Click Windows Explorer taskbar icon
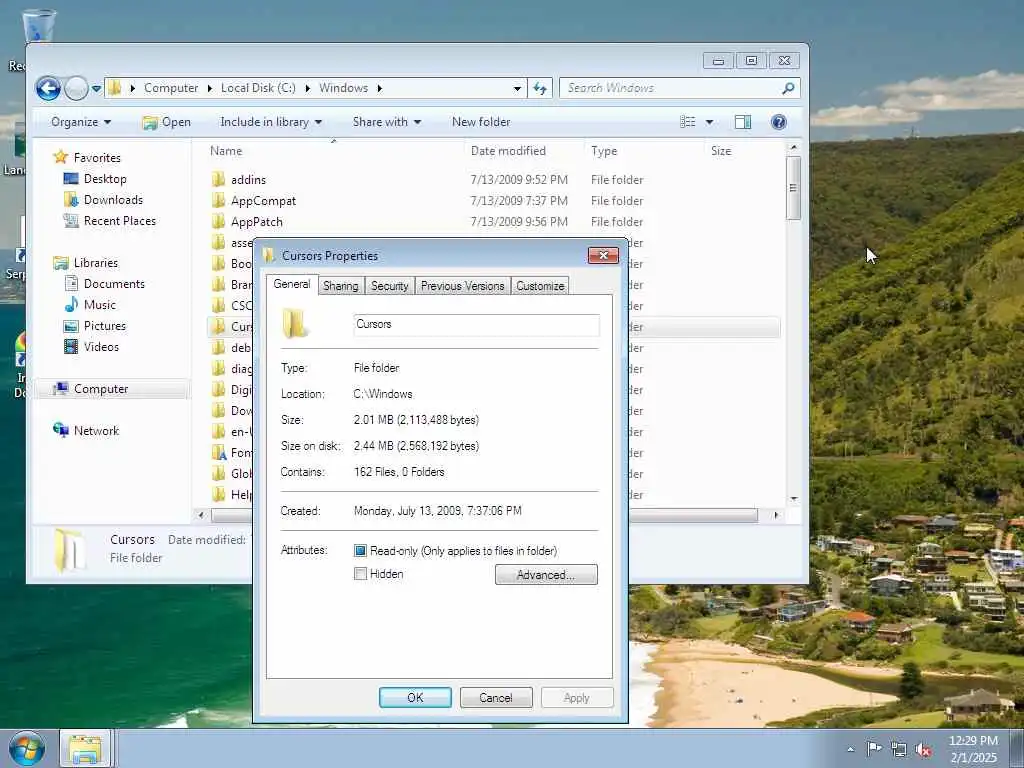The height and width of the screenshot is (768, 1024). [86, 749]
